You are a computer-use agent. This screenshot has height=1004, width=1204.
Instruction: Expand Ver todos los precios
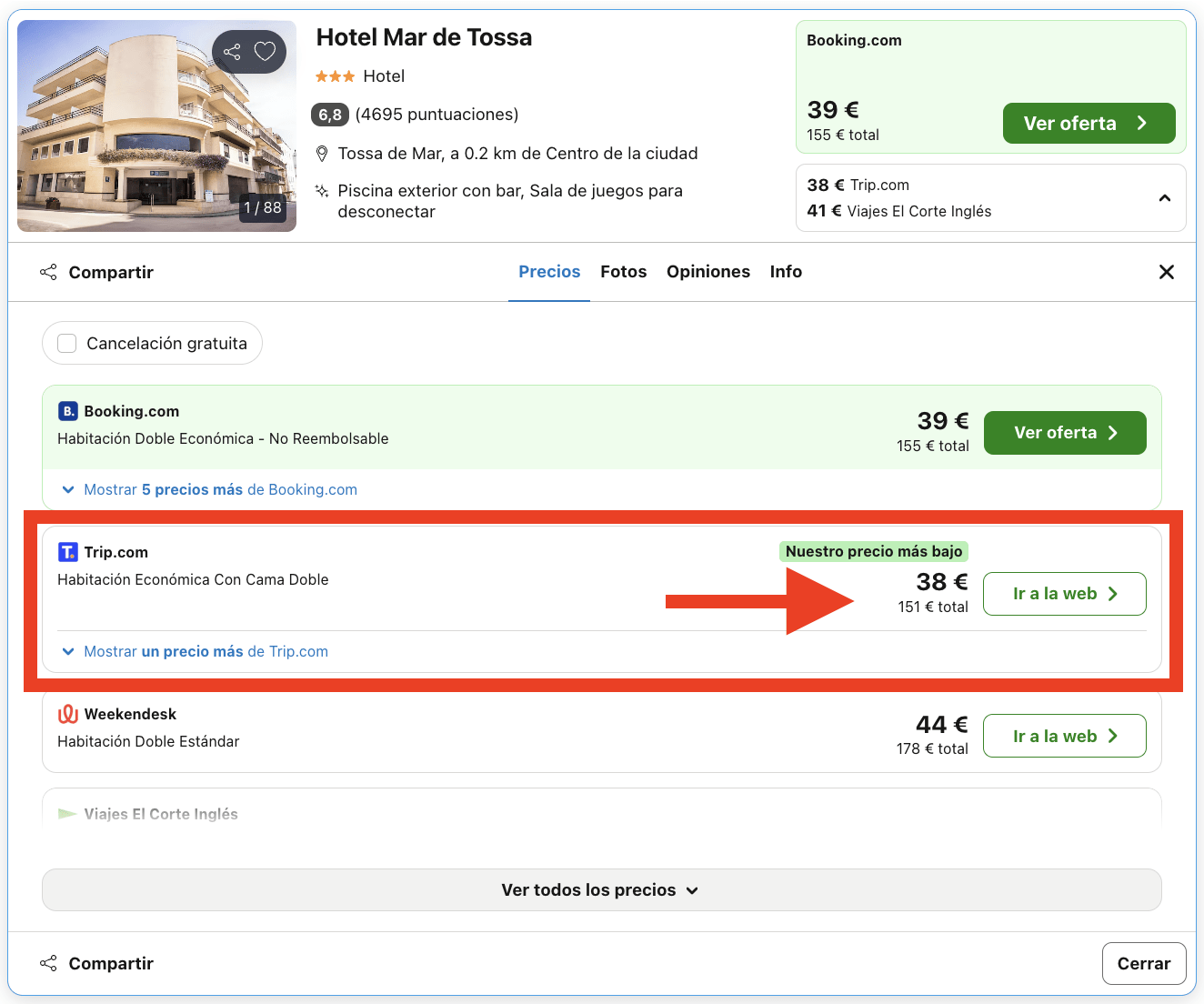pyautogui.click(x=601, y=890)
